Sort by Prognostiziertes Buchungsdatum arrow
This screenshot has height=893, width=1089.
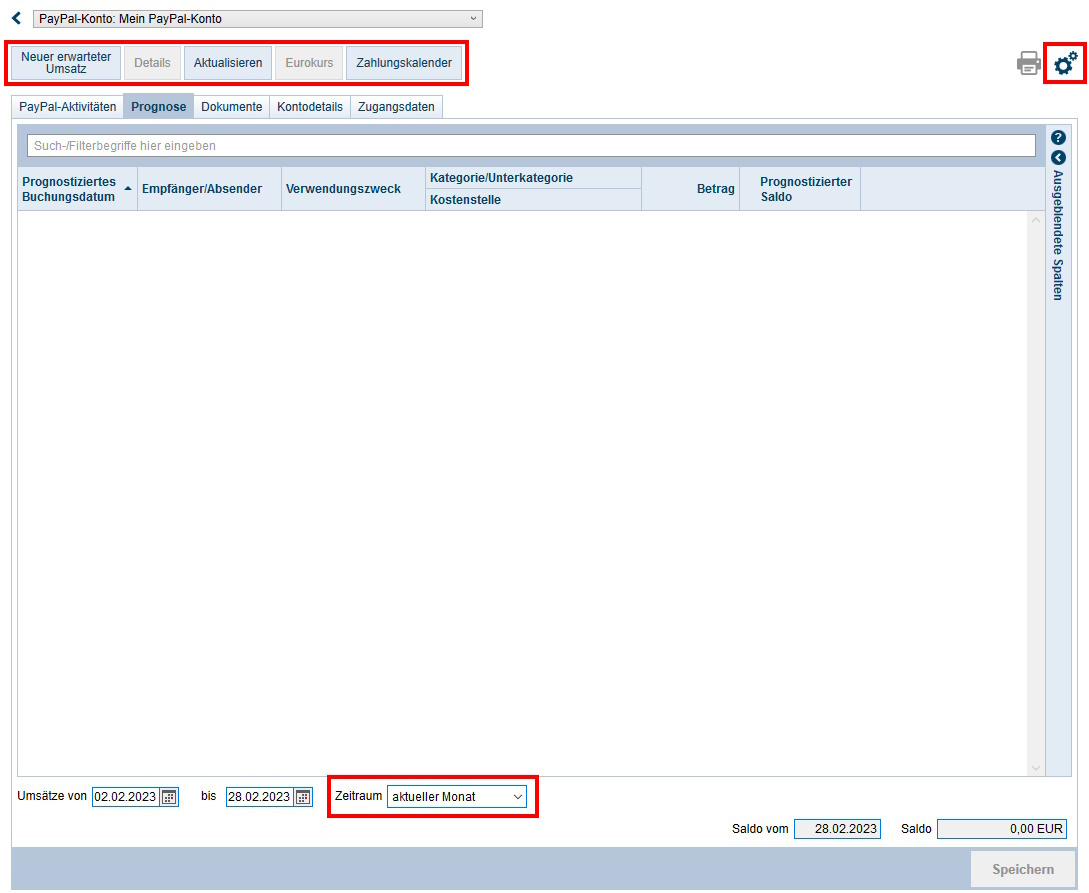pyautogui.click(x=127, y=188)
